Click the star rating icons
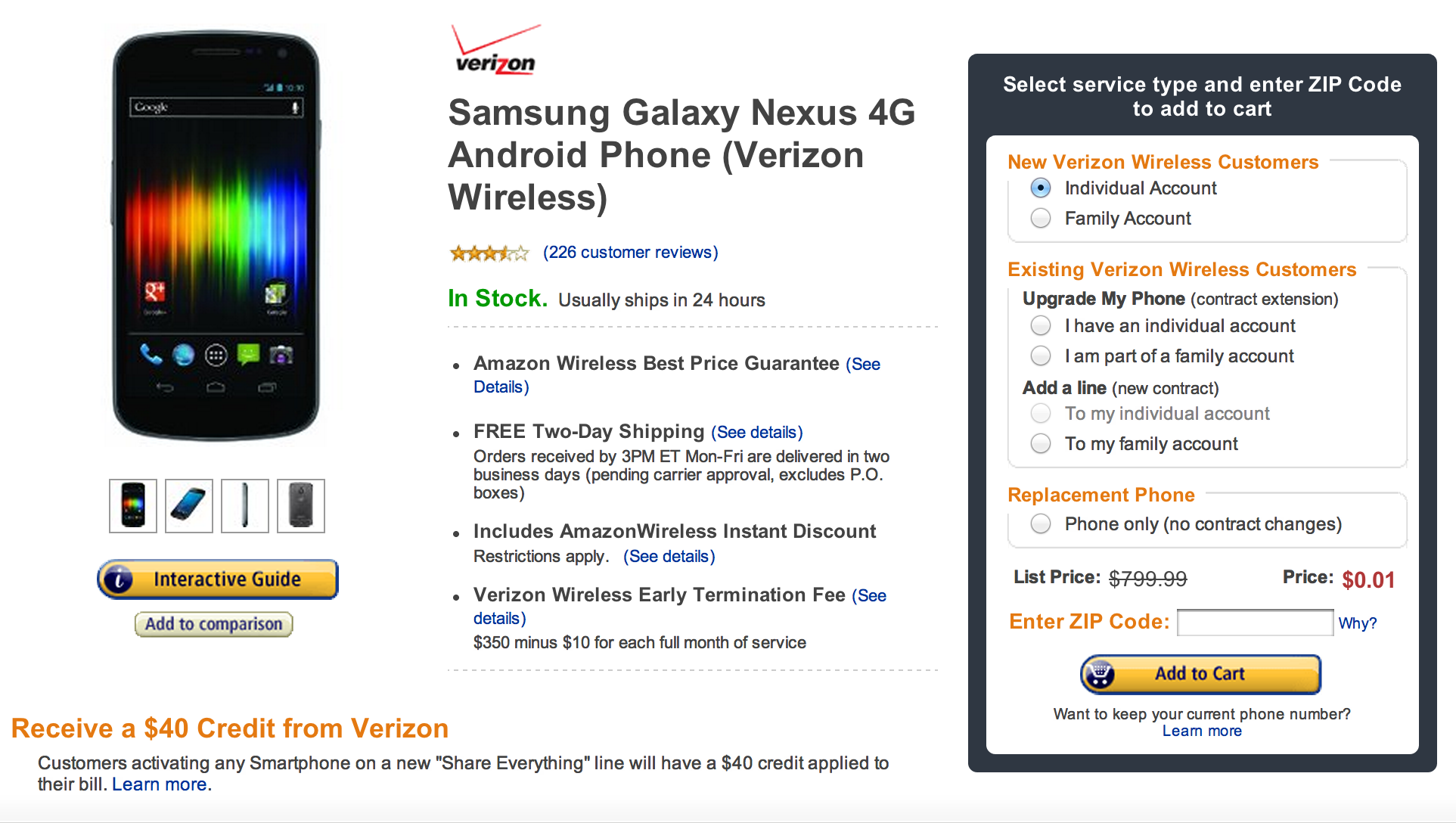1456x823 pixels. point(489,253)
